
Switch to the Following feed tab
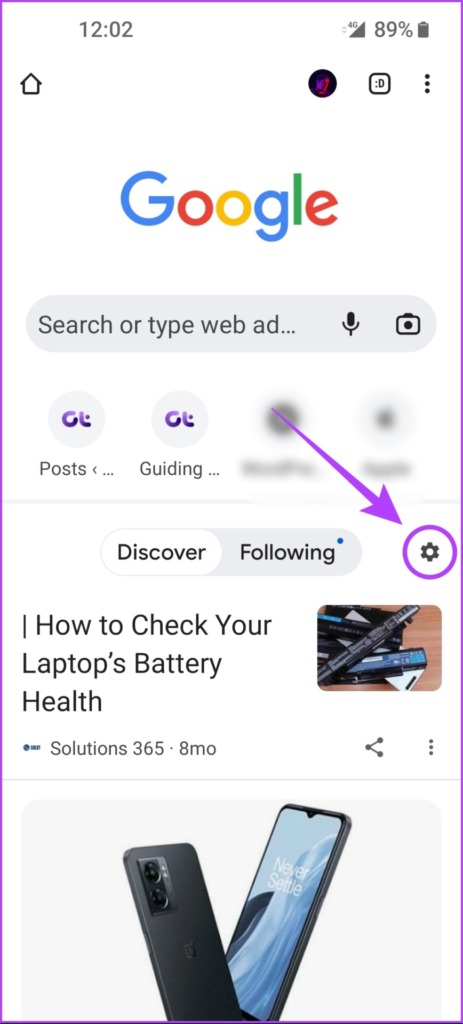click(288, 552)
